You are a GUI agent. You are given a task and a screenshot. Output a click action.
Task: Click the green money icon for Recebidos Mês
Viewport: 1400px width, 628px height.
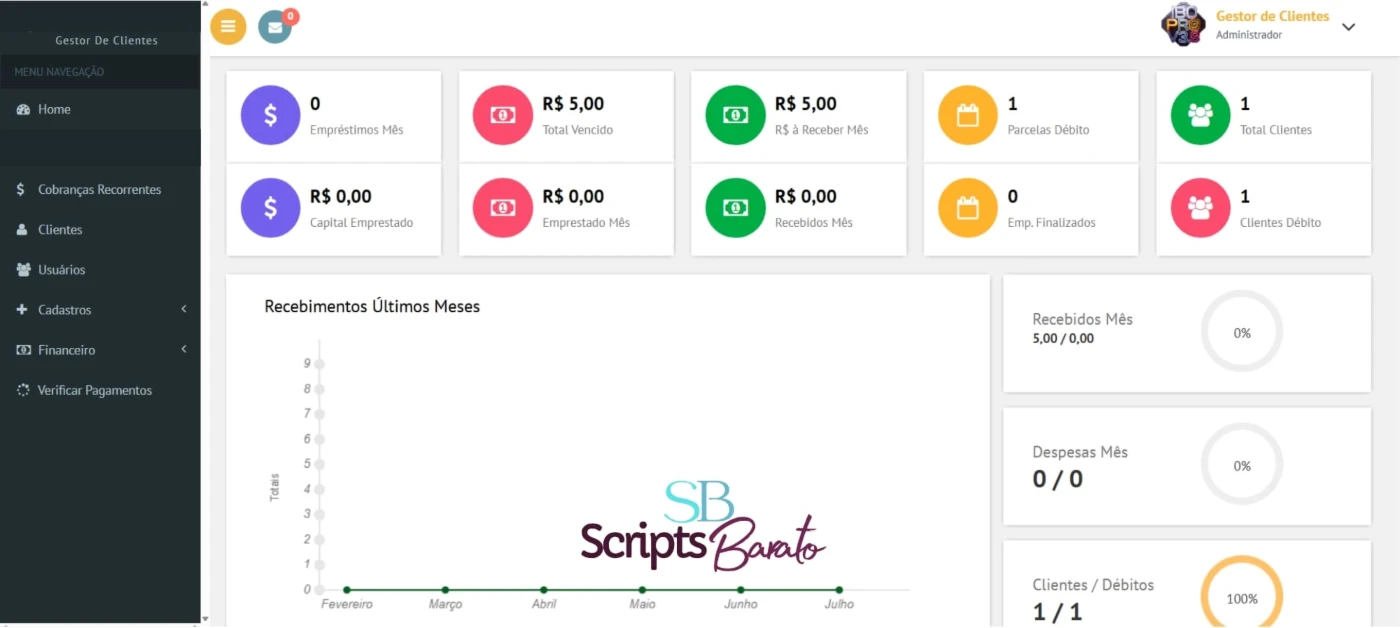coord(735,208)
